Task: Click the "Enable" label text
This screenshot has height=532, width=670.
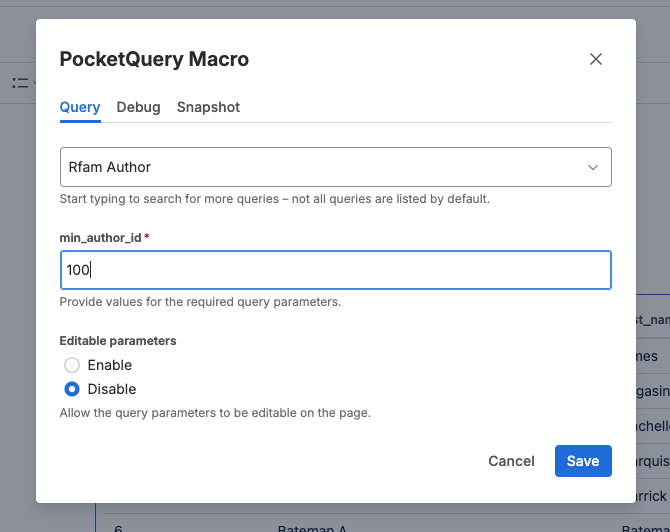Action: pyautogui.click(x=110, y=365)
